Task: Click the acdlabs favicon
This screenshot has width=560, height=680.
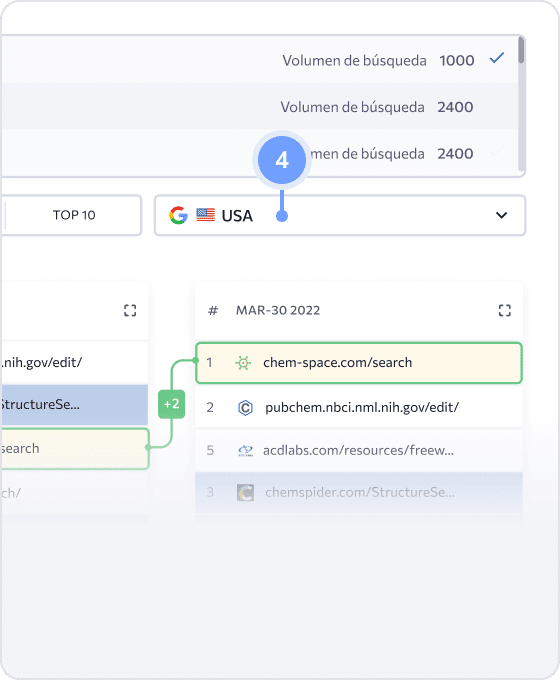Action: [246, 451]
